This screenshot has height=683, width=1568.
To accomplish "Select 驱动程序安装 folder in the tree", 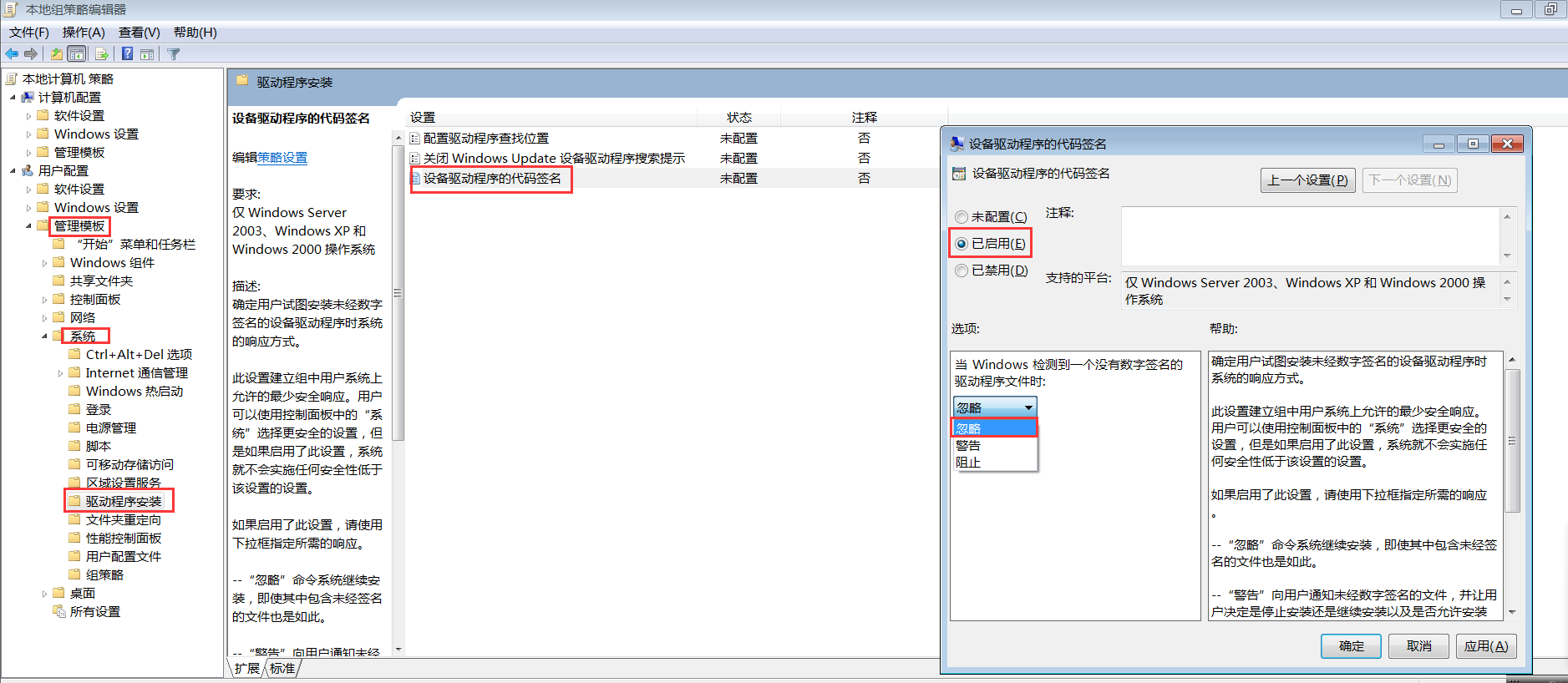I will tap(124, 502).
